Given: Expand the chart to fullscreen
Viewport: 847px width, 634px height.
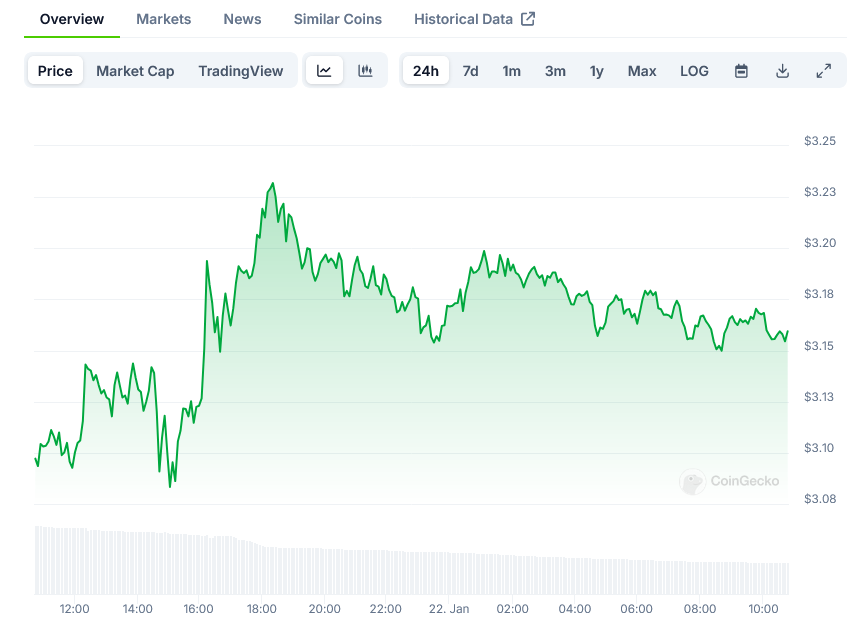Looking at the screenshot, I should pyautogui.click(x=823, y=70).
